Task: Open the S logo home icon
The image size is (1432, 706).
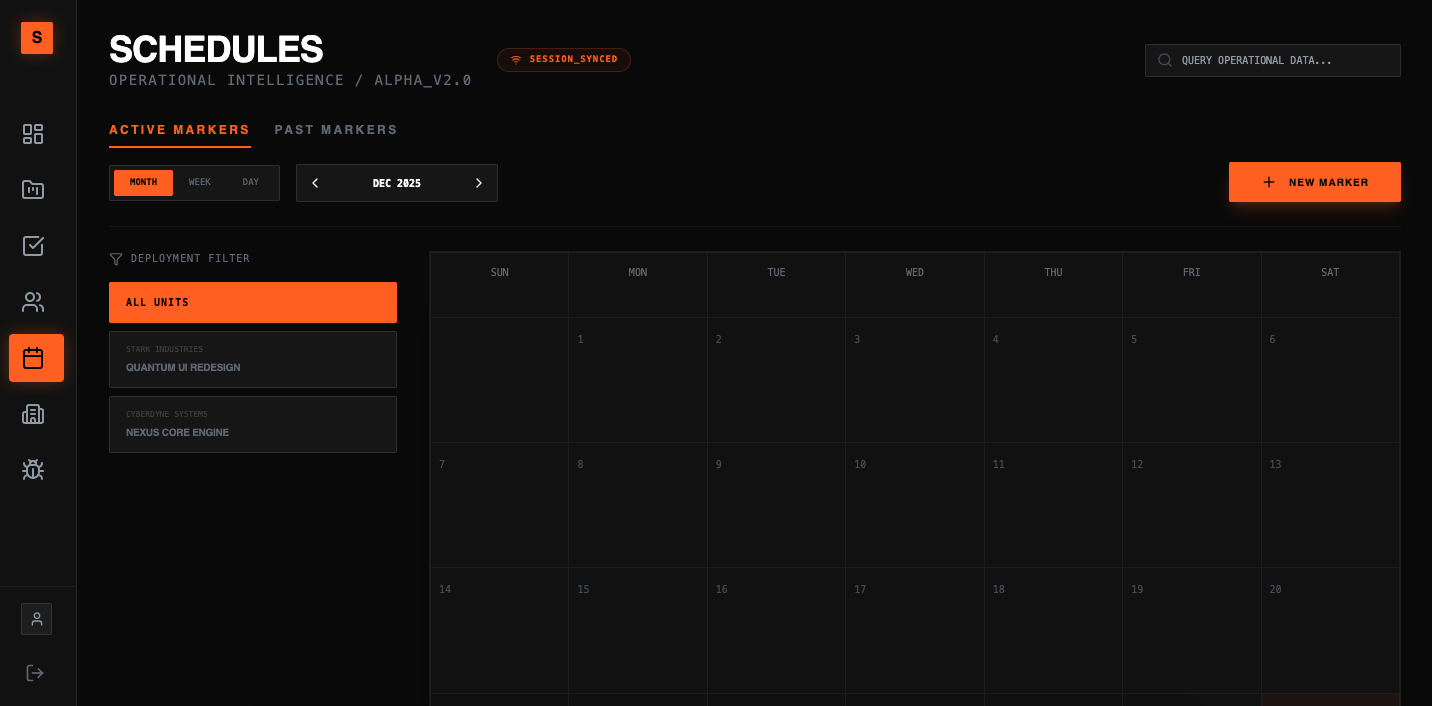Action: click(x=37, y=38)
